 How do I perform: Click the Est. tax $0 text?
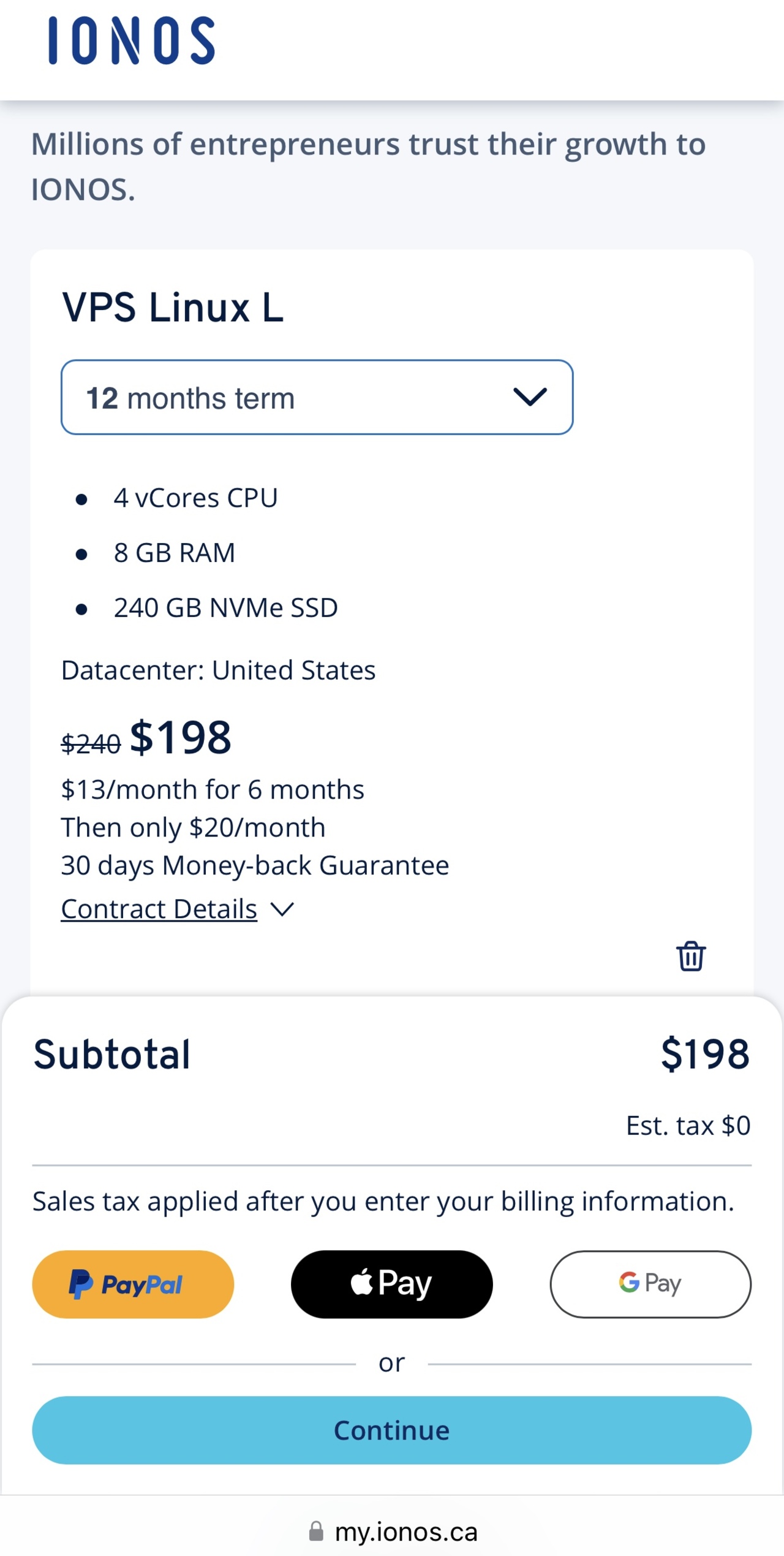point(688,1126)
